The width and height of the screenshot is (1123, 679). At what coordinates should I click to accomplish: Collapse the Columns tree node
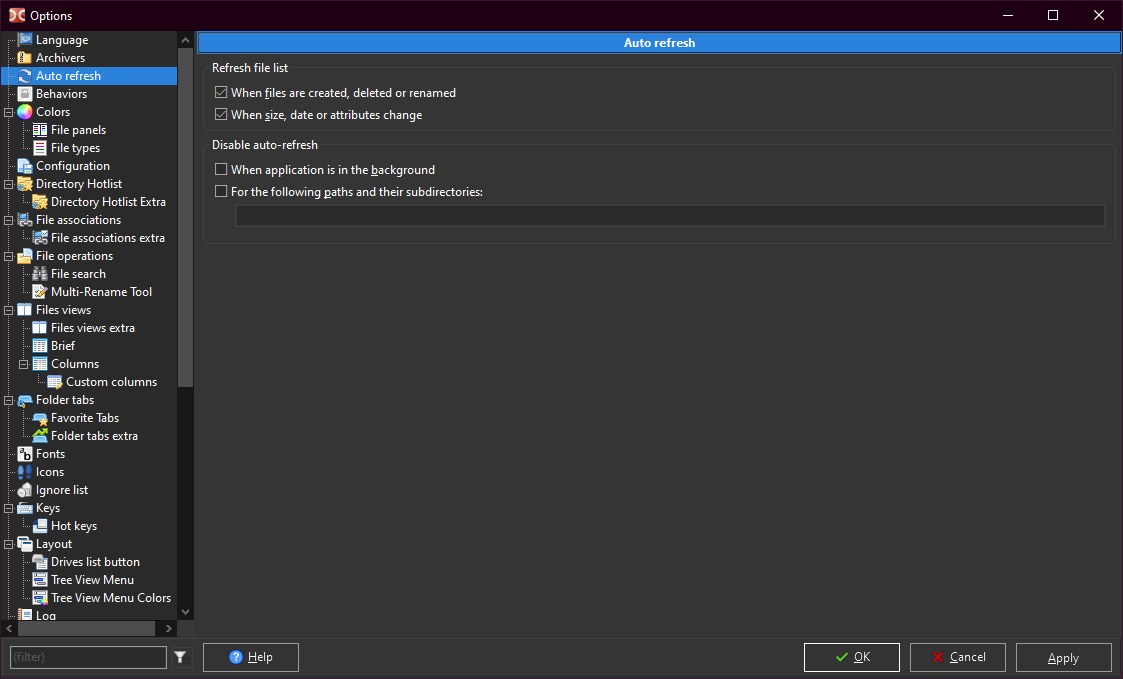click(24, 365)
